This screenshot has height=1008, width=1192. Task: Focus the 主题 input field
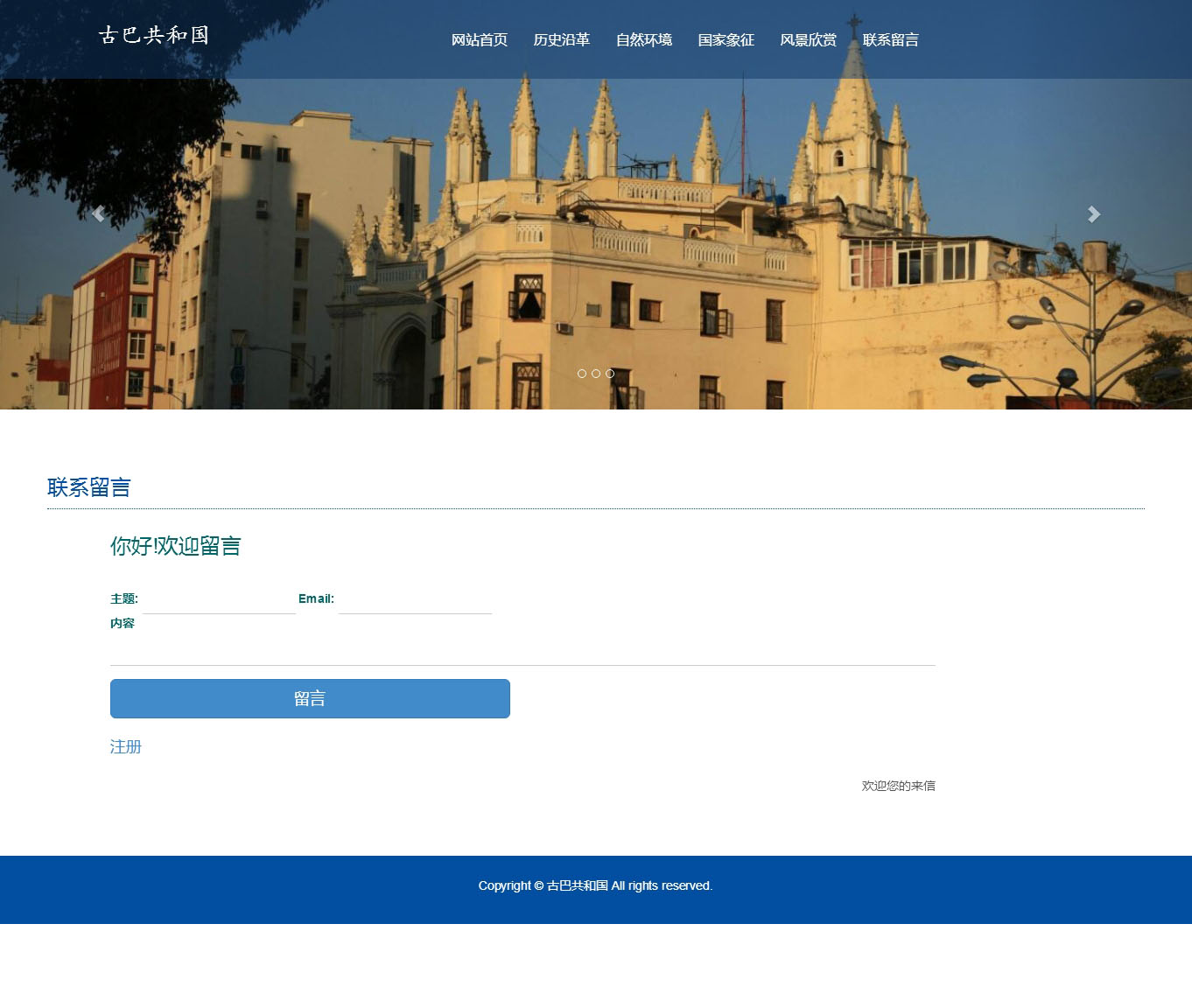click(219, 600)
